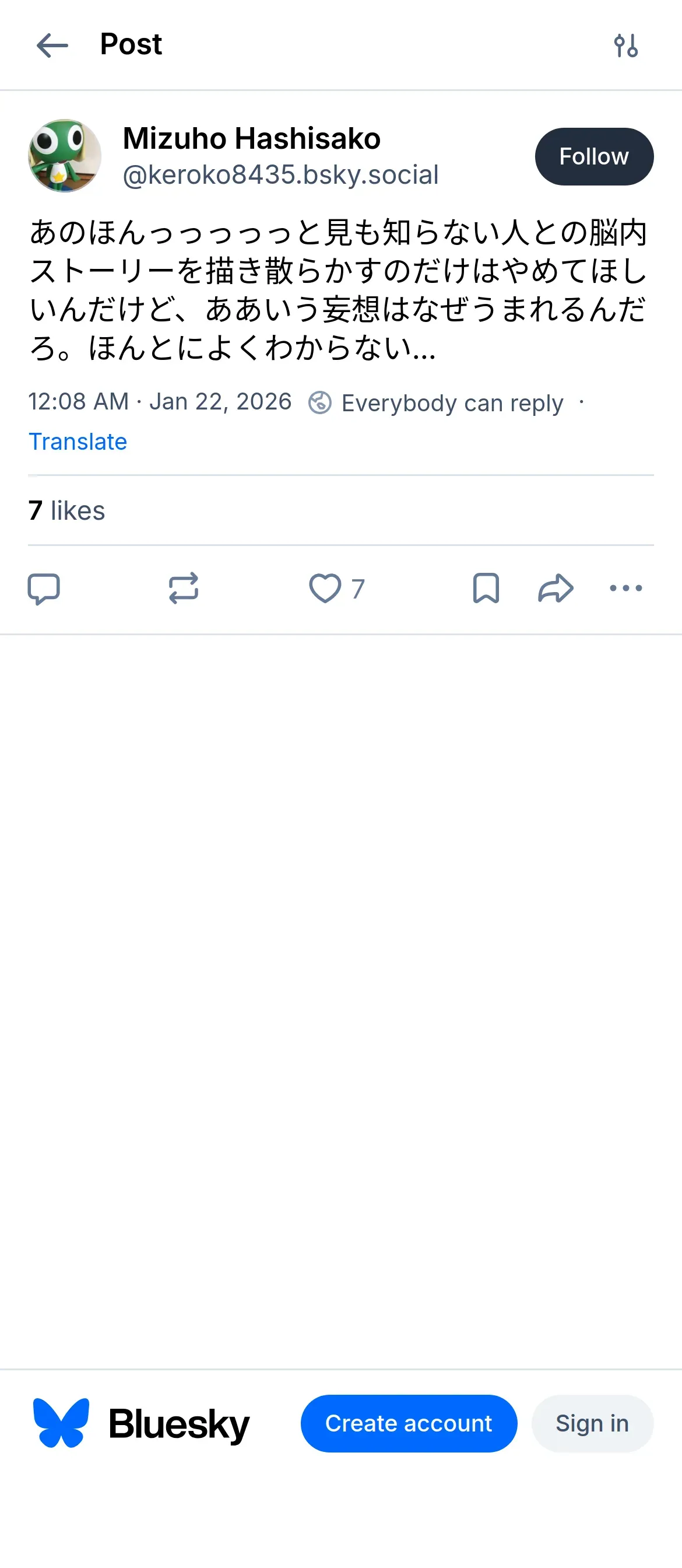Open Mizuho Hashisako's profile name link
The height and width of the screenshot is (1568, 682).
tap(251, 138)
